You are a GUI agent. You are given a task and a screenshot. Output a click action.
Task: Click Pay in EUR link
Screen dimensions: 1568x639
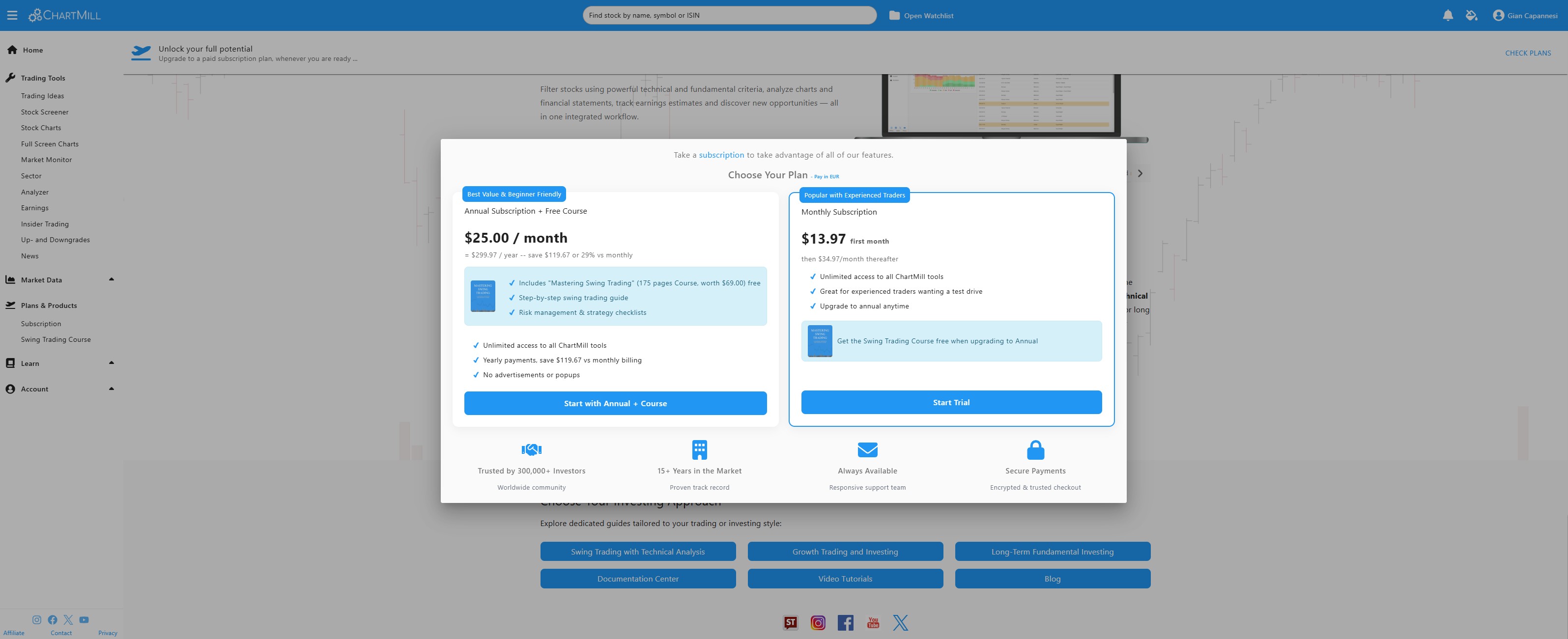click(x=826, y=176)
